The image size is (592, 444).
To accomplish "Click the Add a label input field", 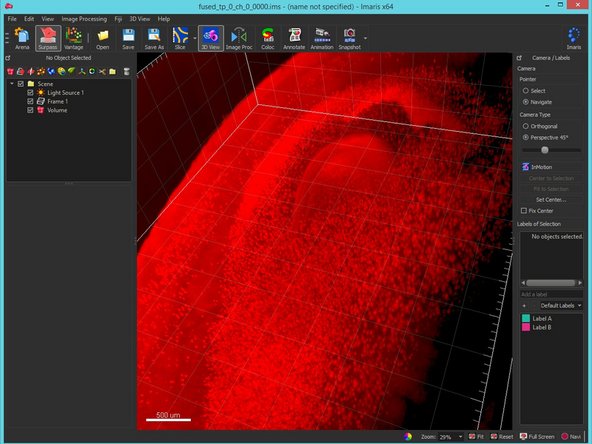I will click(551, 294).
